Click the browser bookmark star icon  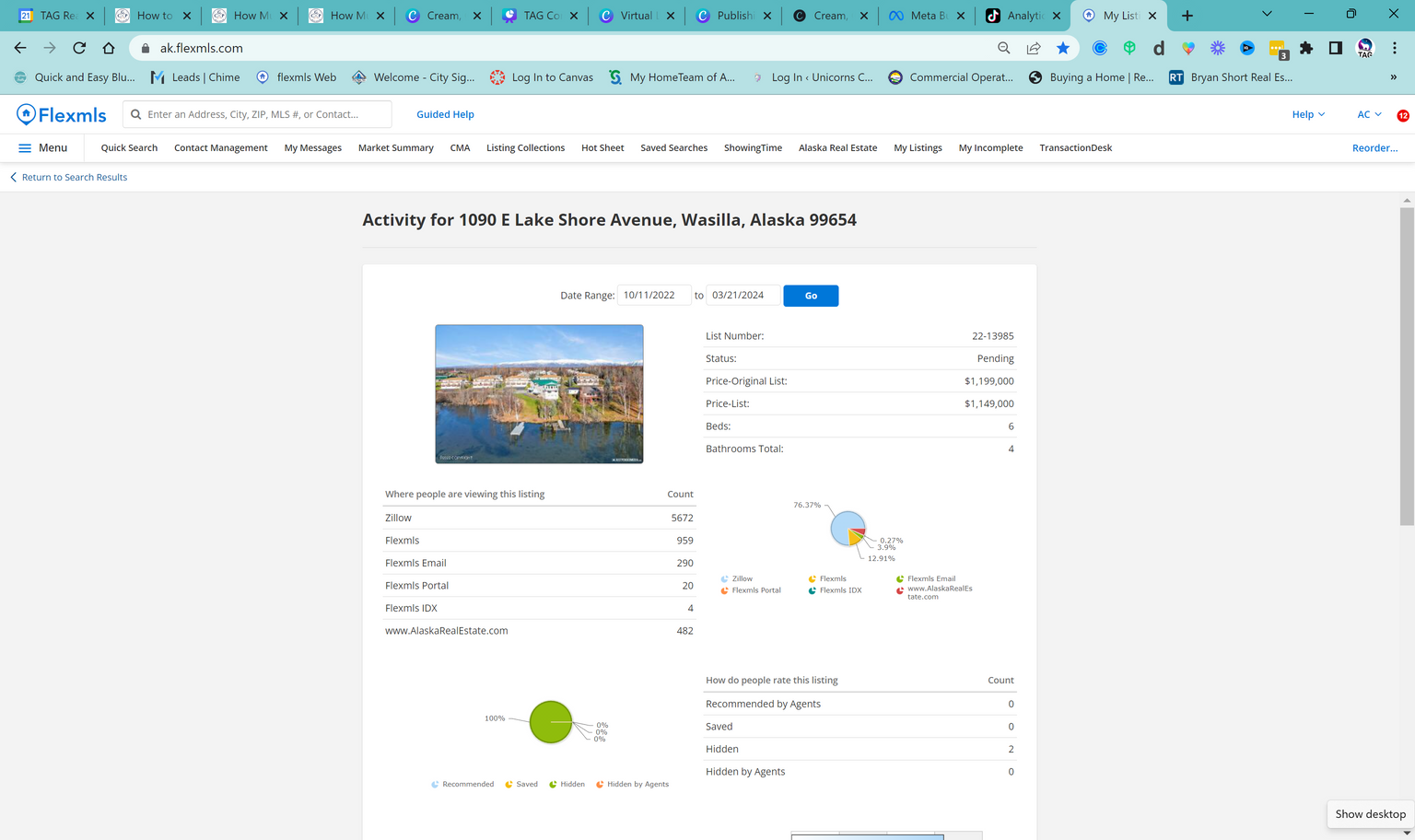point(1063,48)
